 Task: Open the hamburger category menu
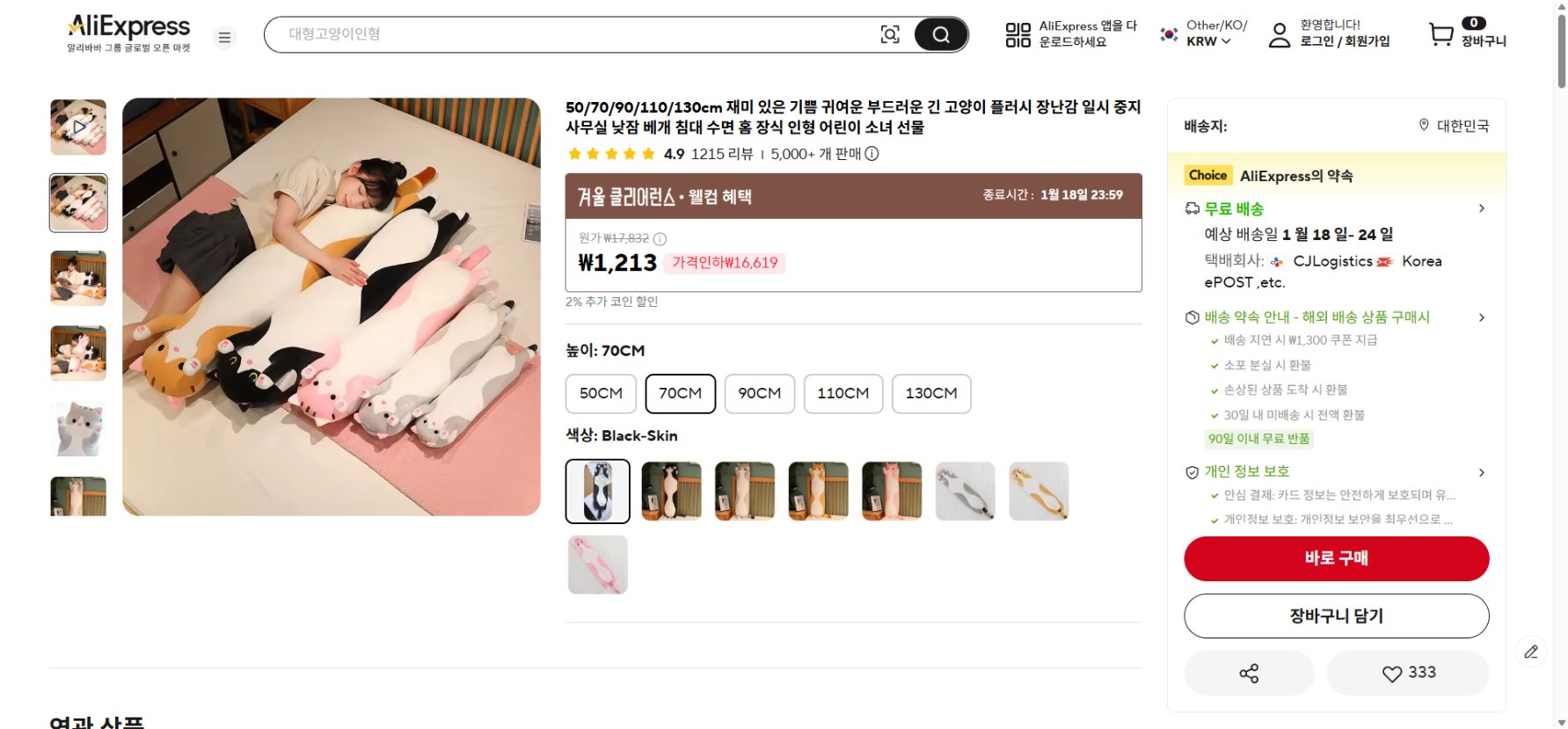[225, 37]
